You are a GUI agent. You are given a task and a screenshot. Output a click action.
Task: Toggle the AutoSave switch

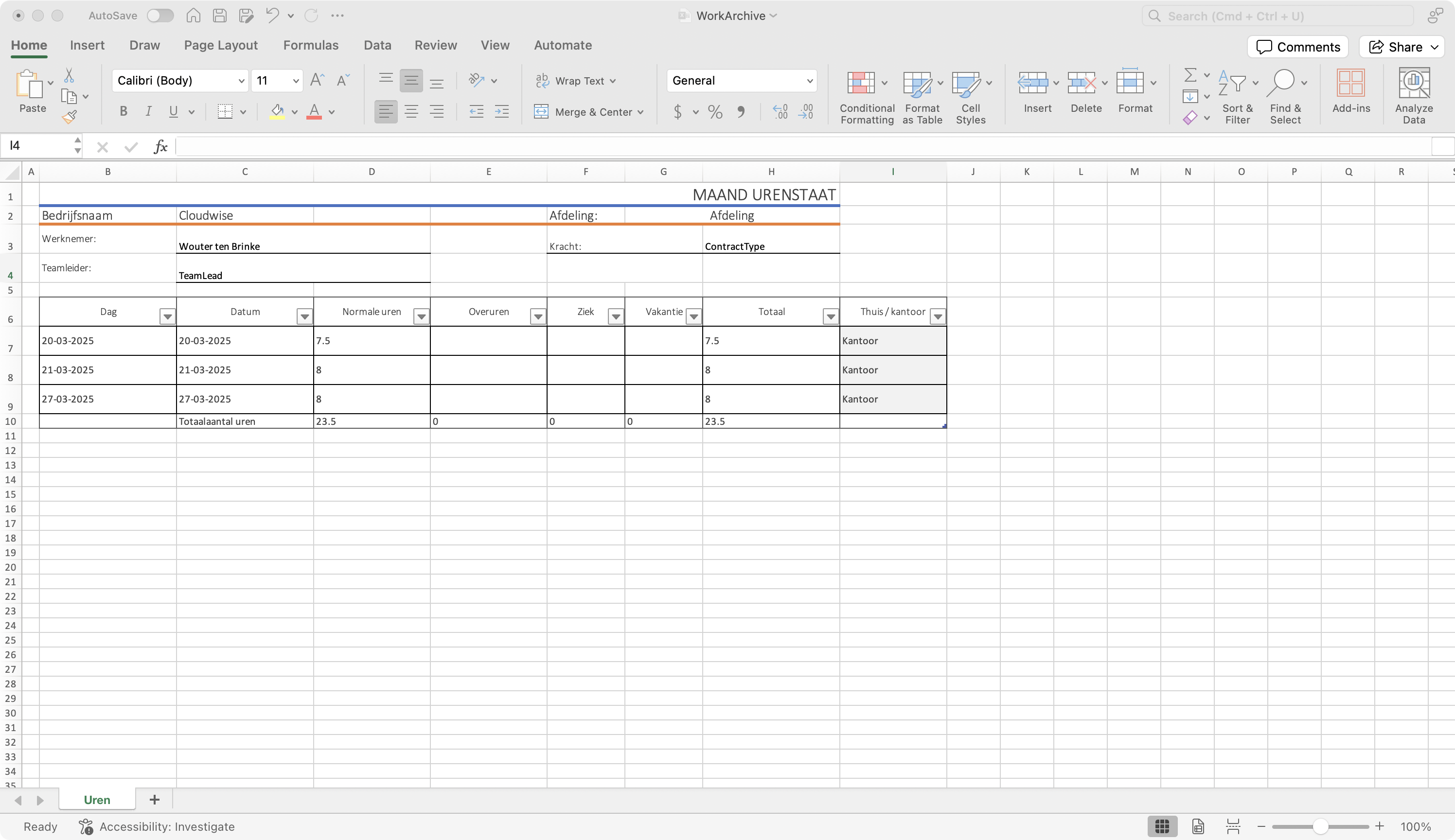pyautogui.click(x=160, y=16)
